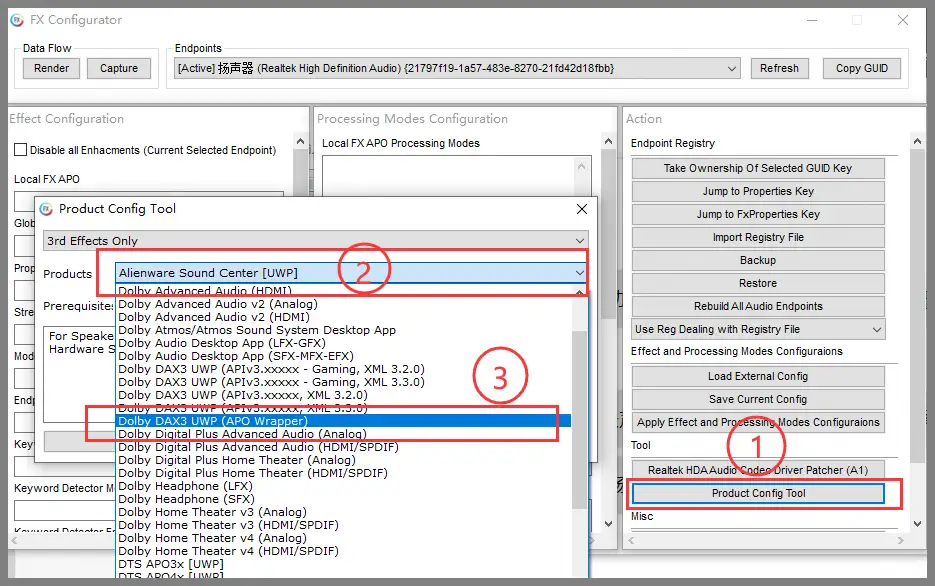Image resolution: width=935 pixels, height=586 pixels.
Task: Select Dolby Home Theater v4 (Analog)
Action: click(x=343, y=538)
